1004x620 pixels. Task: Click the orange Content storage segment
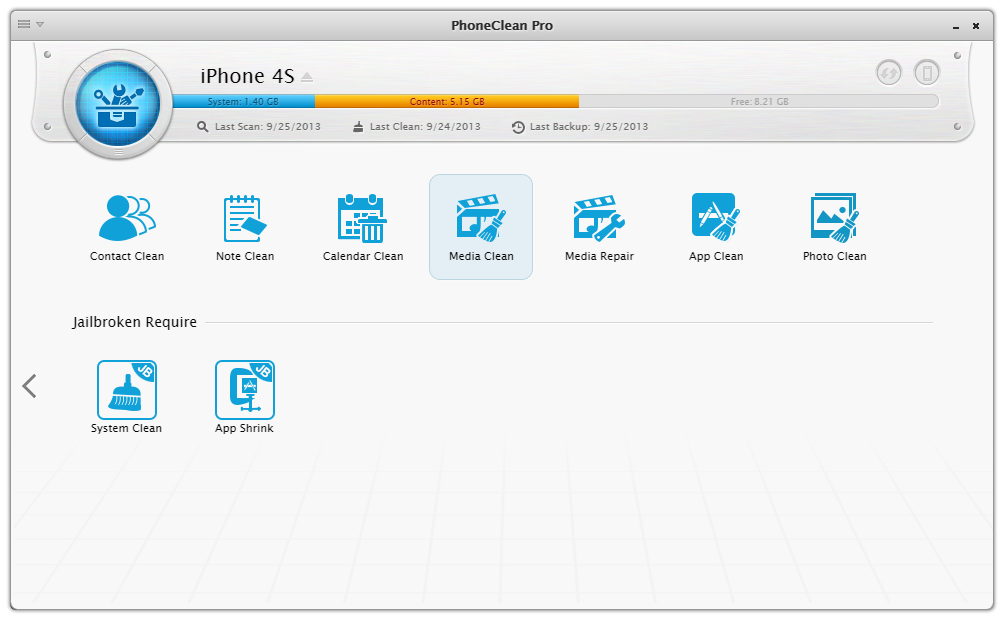[x=446, y=102]
